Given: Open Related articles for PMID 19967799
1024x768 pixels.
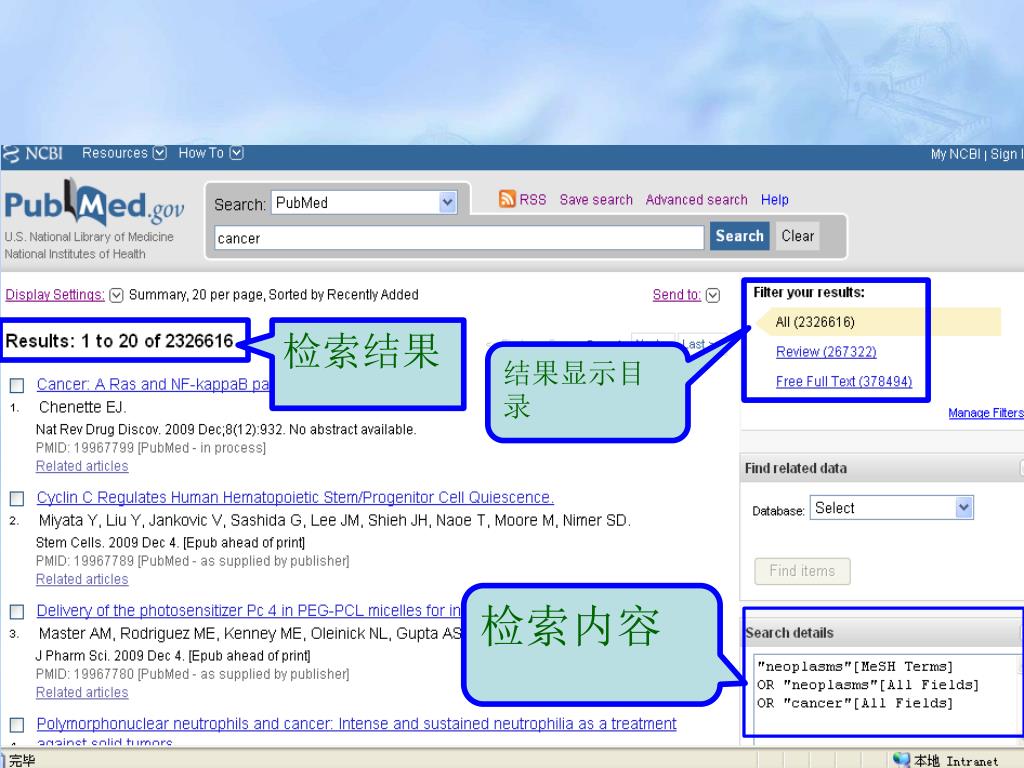Looking at the screenshot, I should [82, 466].
